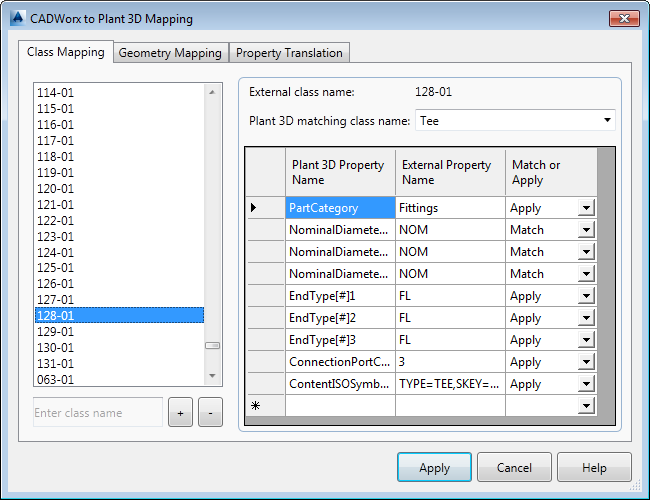
Task: Click the Fittings external property cell
Action: pyautogui.click(x=450, y=208)
